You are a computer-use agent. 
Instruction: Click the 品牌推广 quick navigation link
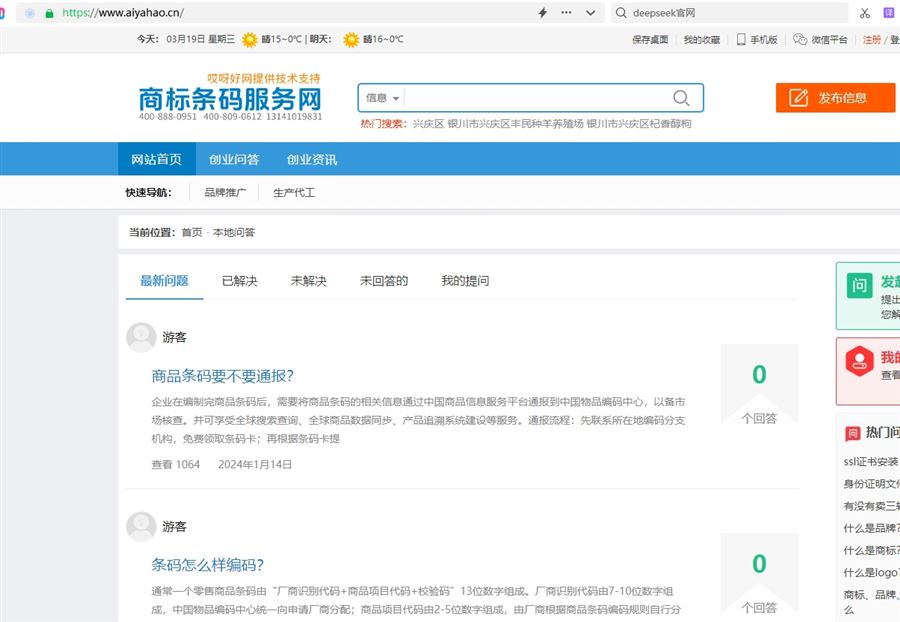click(x=225, y=193)
